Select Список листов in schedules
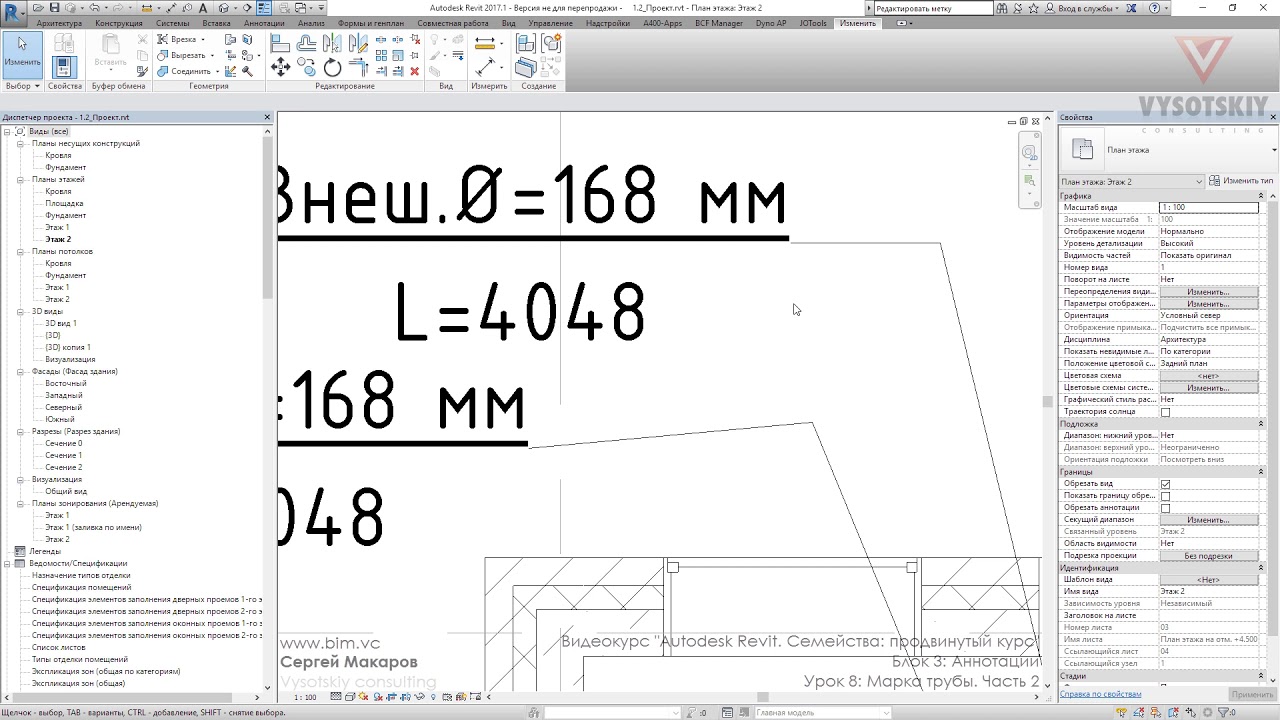 58,648
